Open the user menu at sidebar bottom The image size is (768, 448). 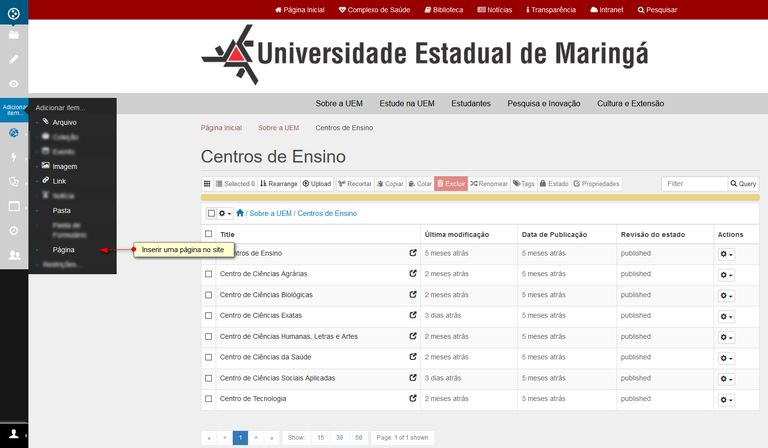[x=14, y=434]
